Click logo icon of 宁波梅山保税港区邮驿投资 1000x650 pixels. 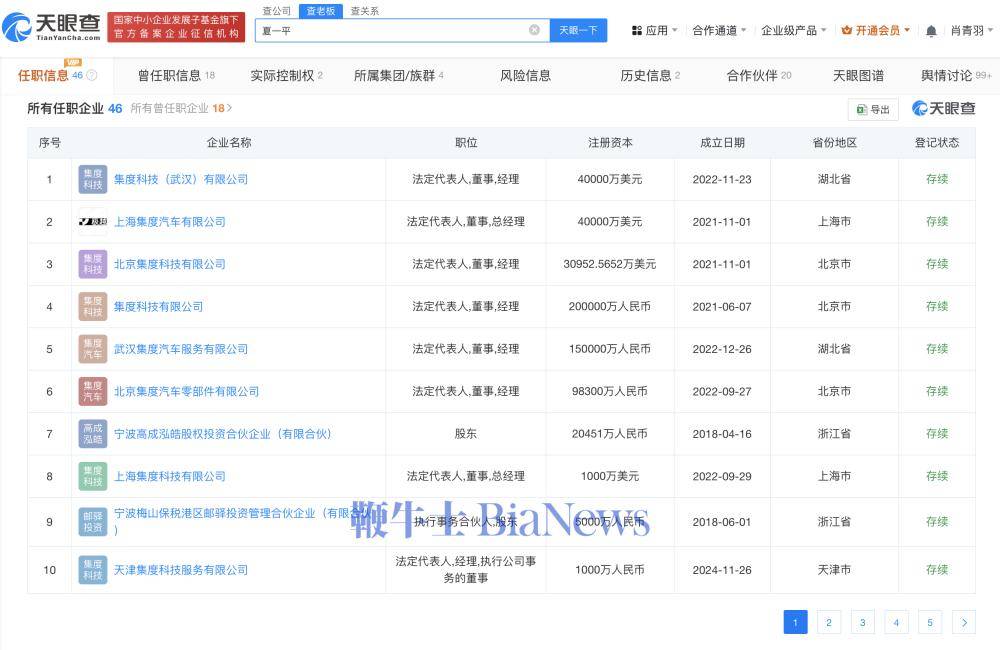coord(92,522)
